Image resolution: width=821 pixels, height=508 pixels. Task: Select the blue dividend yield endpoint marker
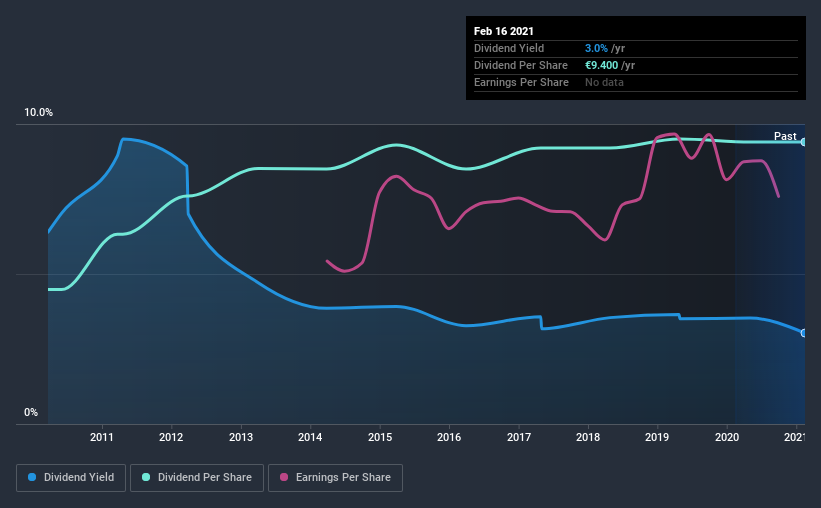803,333
